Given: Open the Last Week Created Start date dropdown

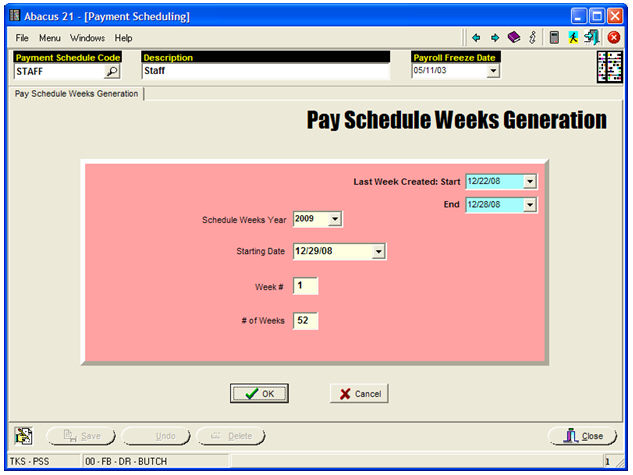Looking at the screenshot, I should coord(530,181).
